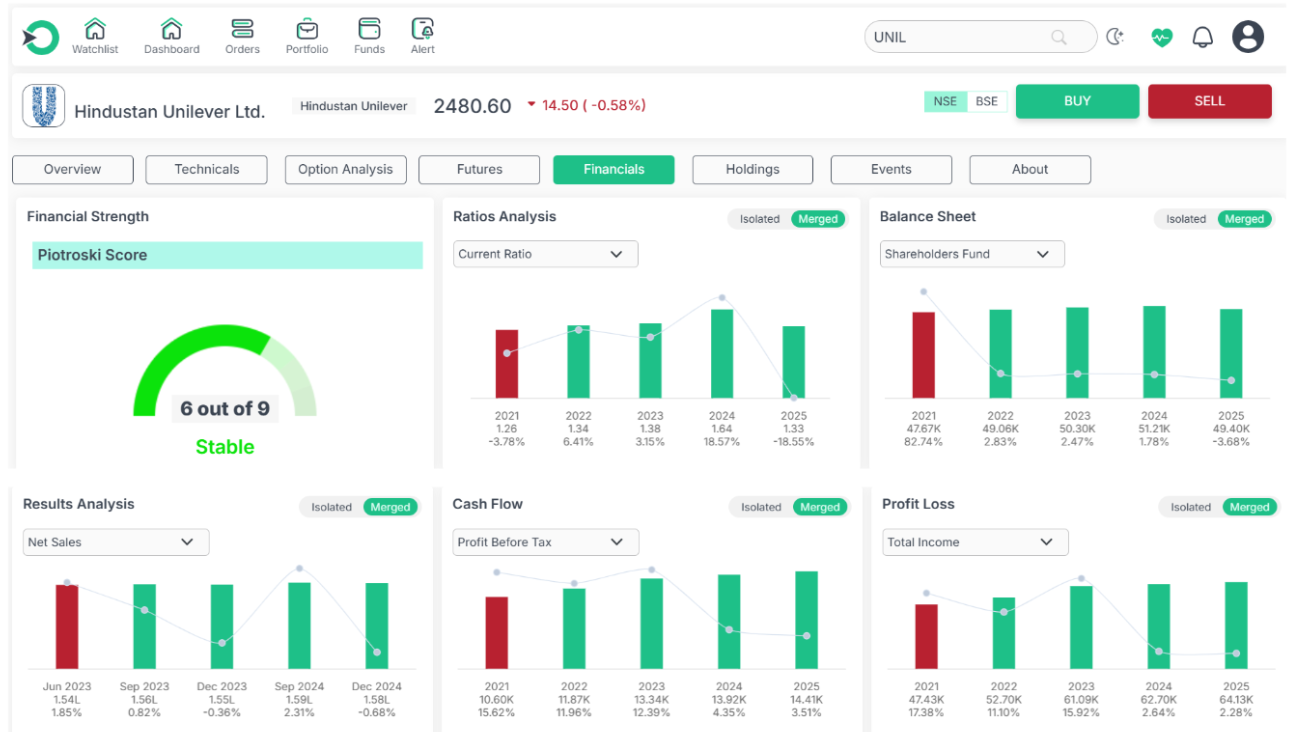Go to Dashboard via home icon
The height and width of the screenshot is (734, 1302).
coord(171,29)
